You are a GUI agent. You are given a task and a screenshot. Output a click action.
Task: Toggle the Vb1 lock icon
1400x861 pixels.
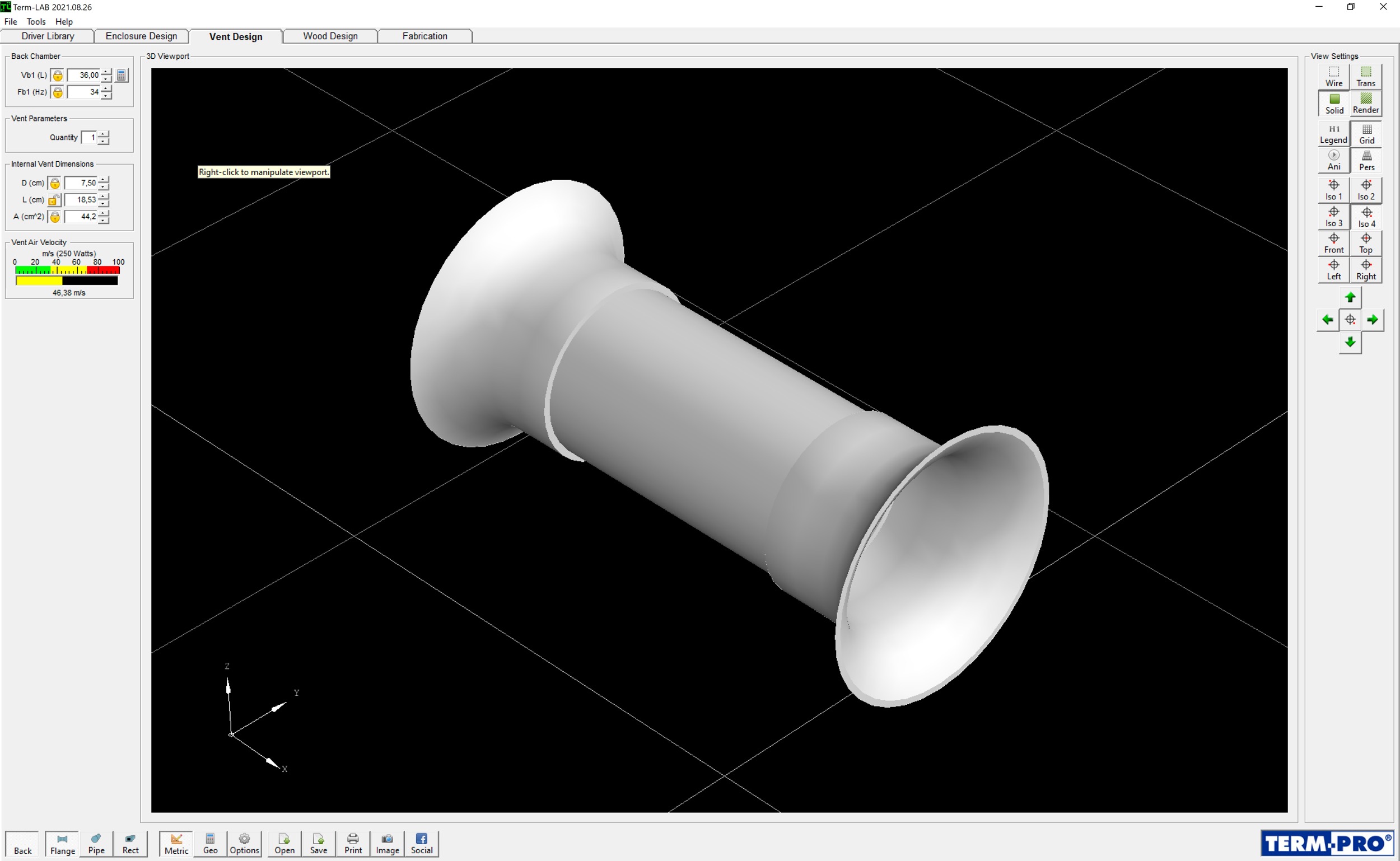58,75
